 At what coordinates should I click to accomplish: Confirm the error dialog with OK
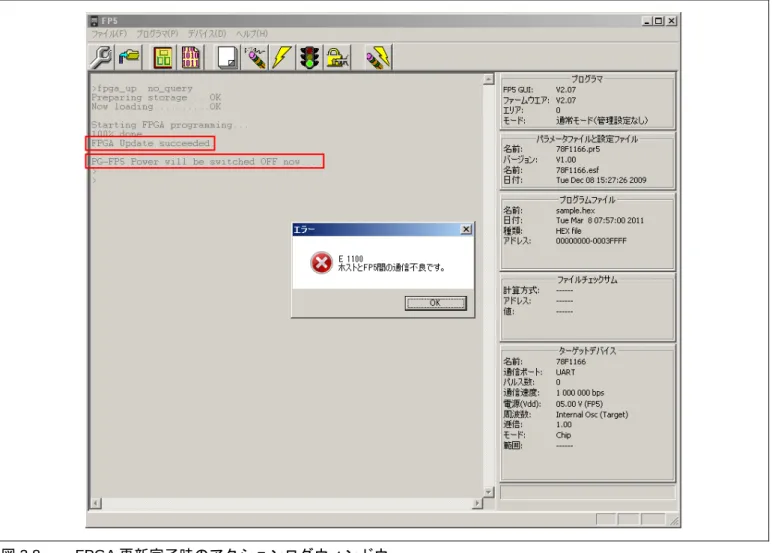(435, 303)
